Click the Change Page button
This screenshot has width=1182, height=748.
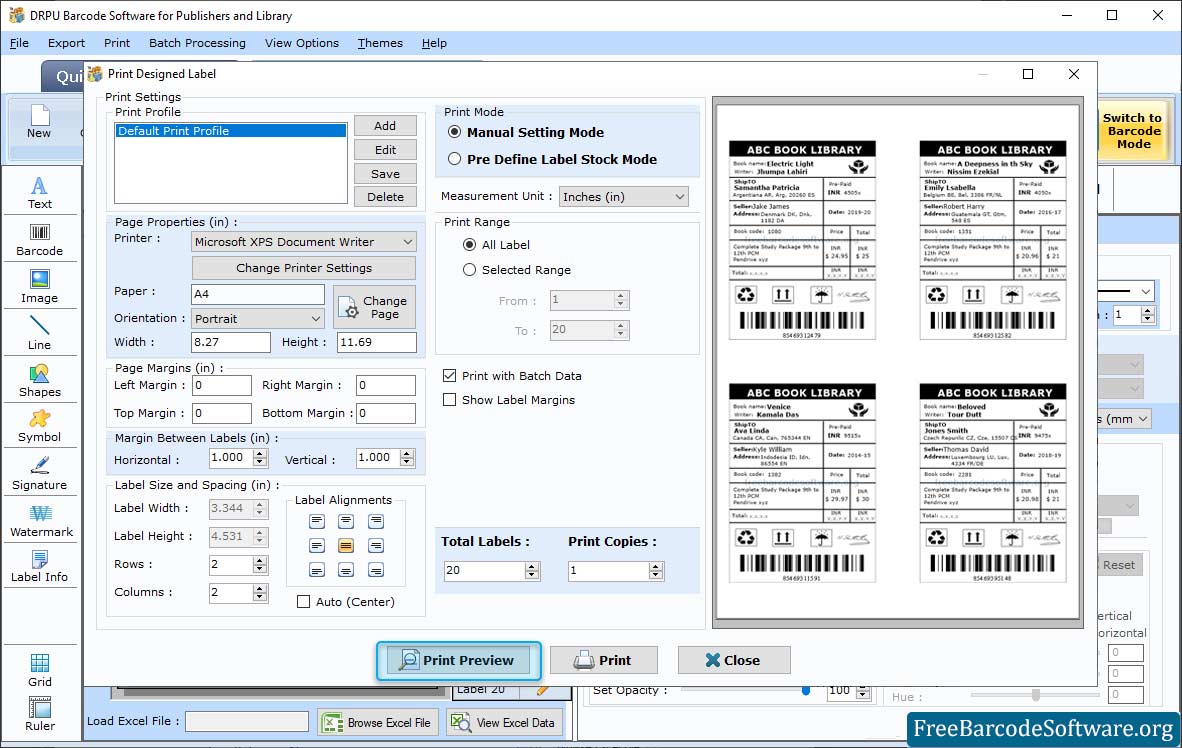[374, 307]
